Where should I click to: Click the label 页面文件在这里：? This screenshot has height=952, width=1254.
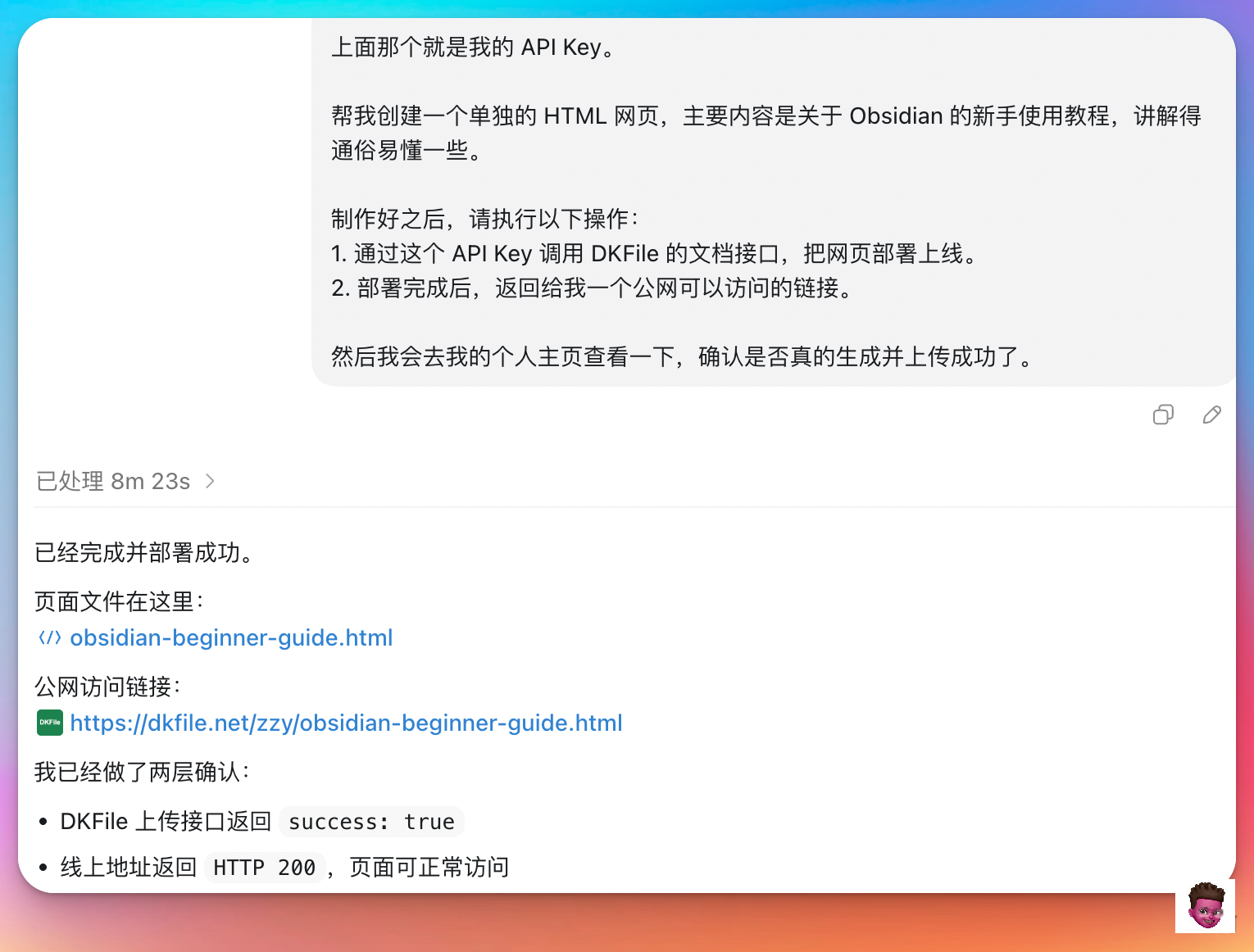tap(120, 601)
